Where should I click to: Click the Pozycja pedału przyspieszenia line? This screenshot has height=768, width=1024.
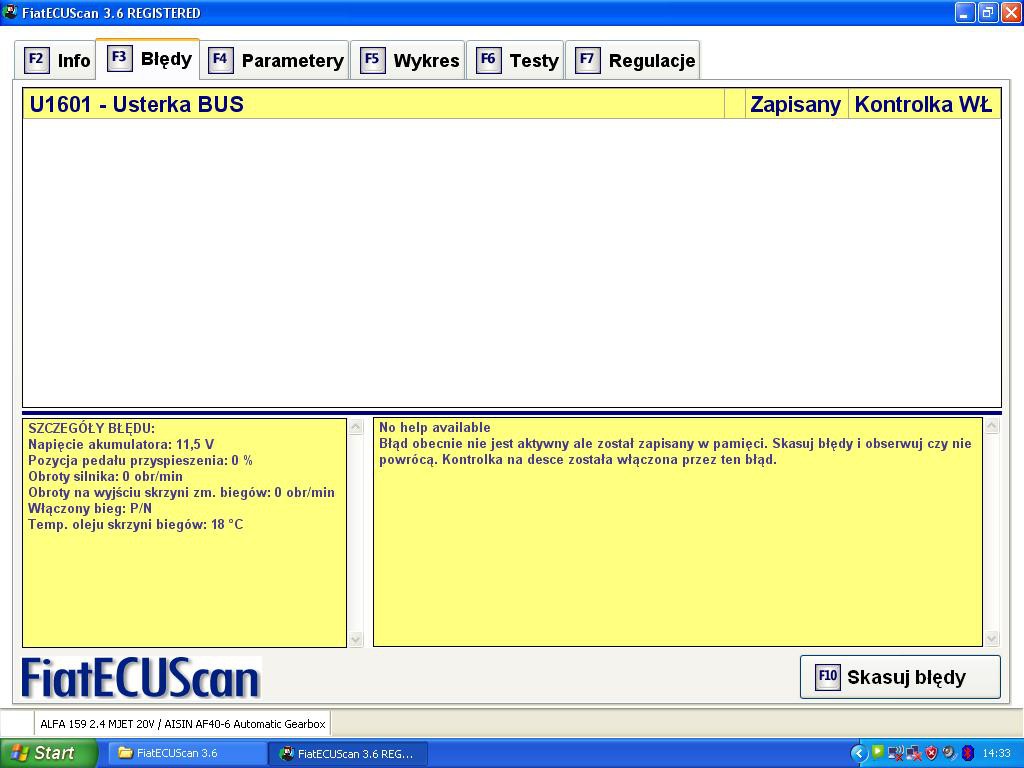[x=140, y=460]
